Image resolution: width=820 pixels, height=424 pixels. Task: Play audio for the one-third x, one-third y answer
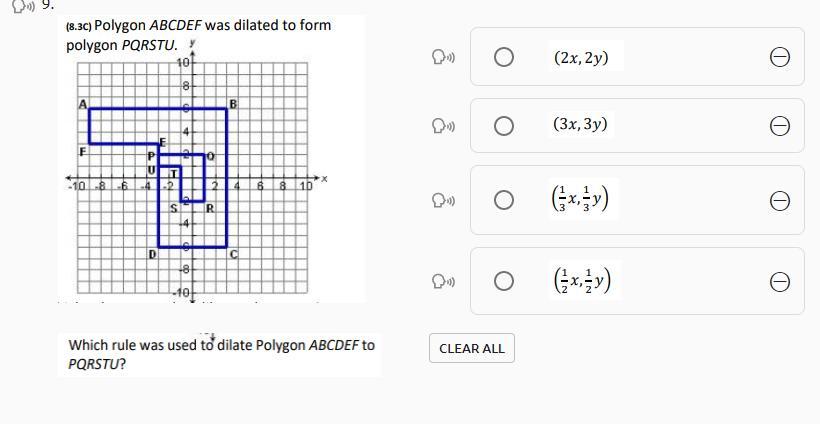[443, 201]
